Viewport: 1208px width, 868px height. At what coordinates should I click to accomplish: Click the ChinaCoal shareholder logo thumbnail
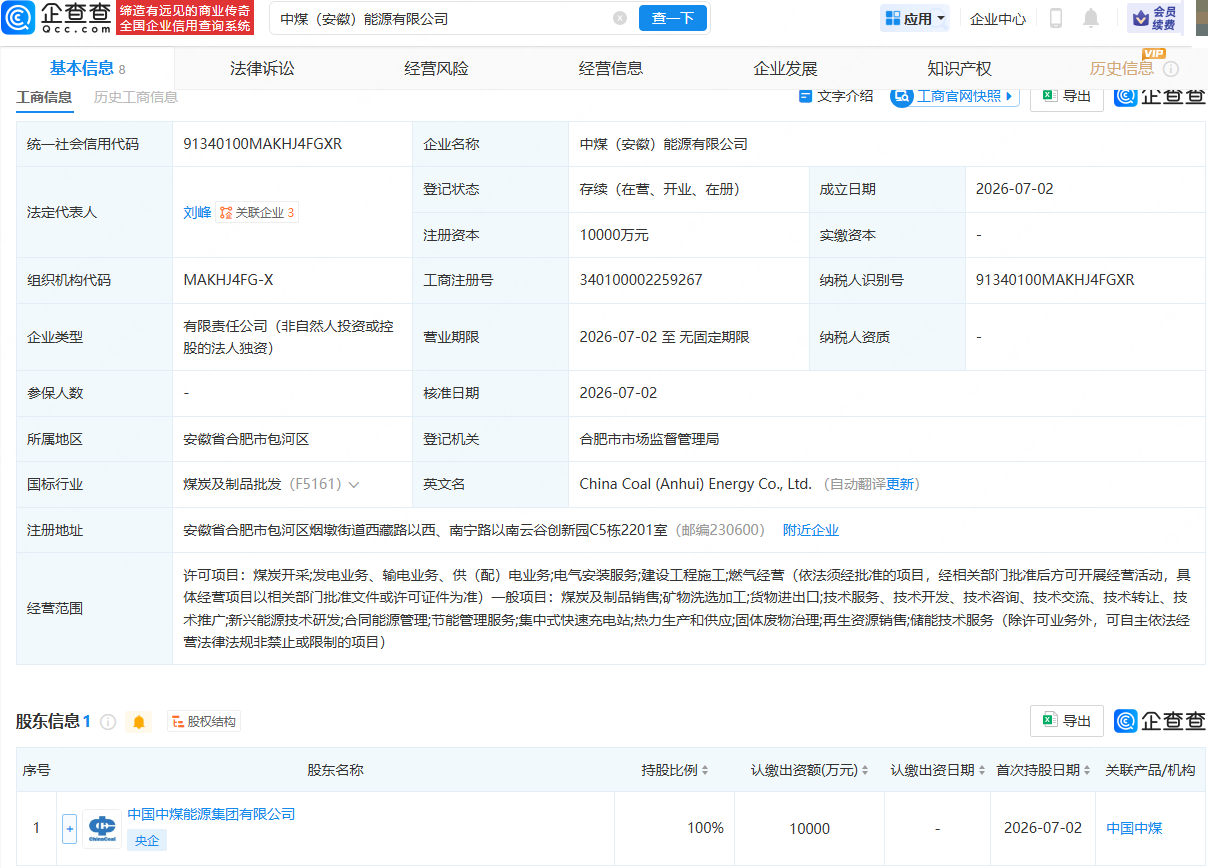pyautogui.click(x=102, y=828)
